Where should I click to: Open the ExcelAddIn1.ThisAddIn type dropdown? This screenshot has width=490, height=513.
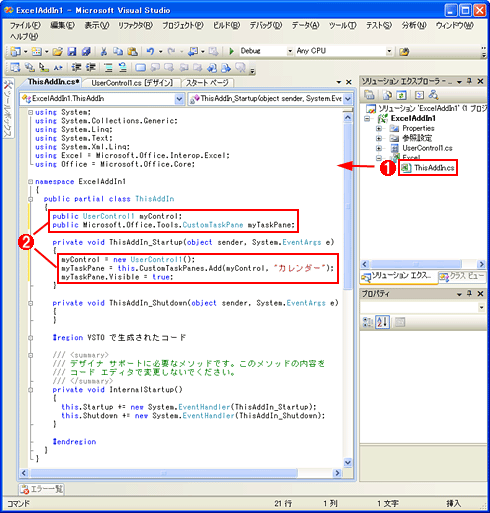[x=179, y=99]
